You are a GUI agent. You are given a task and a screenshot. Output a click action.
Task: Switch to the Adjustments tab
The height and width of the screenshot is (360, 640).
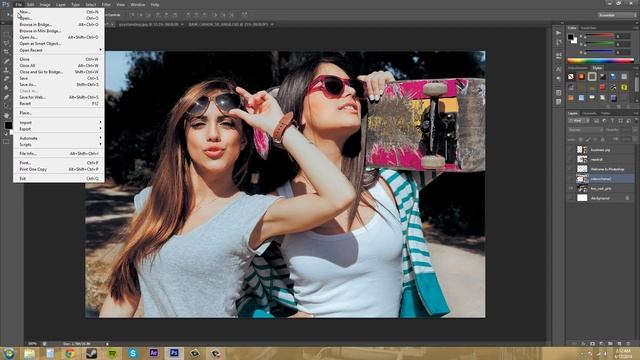(x=578, y=68)
